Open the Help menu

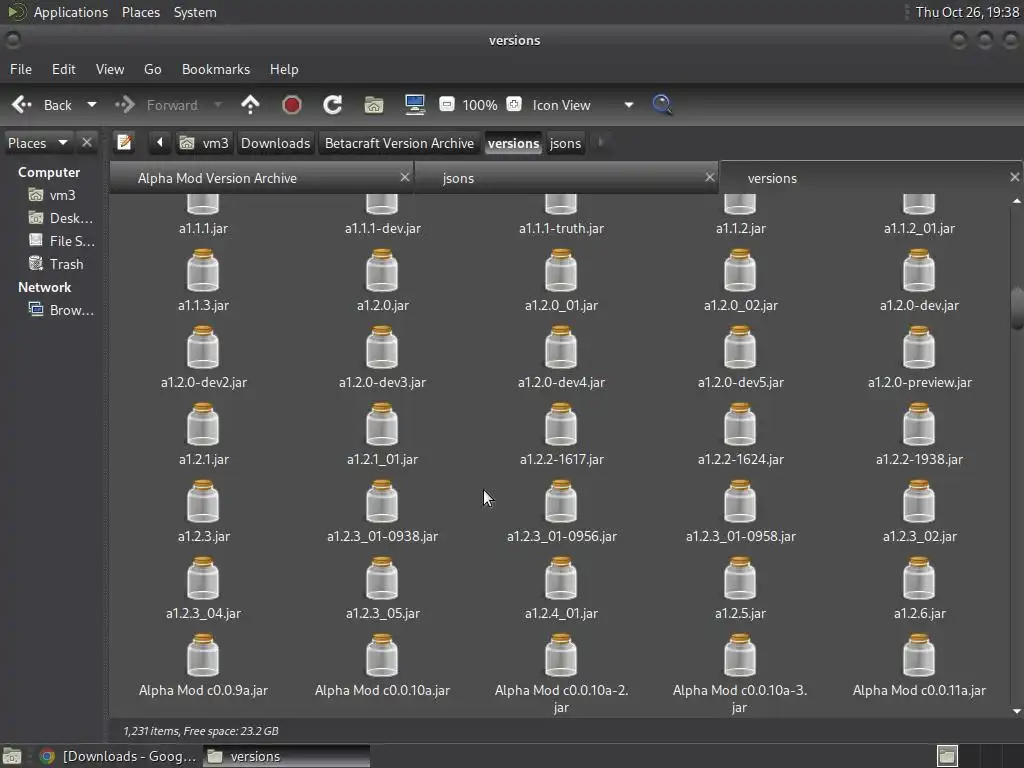[x=284, y=69]
